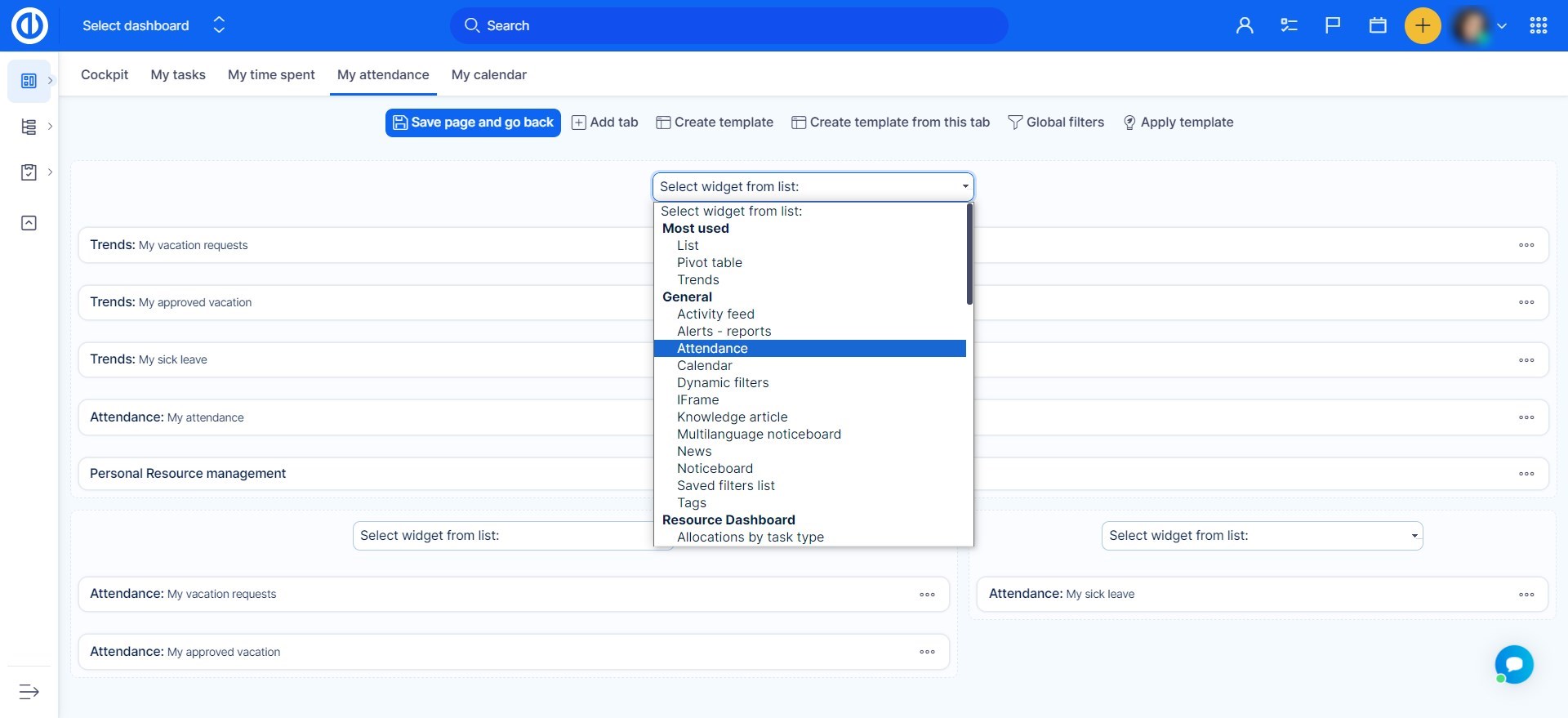Open the task checklist icon in header

[1289, 25]
